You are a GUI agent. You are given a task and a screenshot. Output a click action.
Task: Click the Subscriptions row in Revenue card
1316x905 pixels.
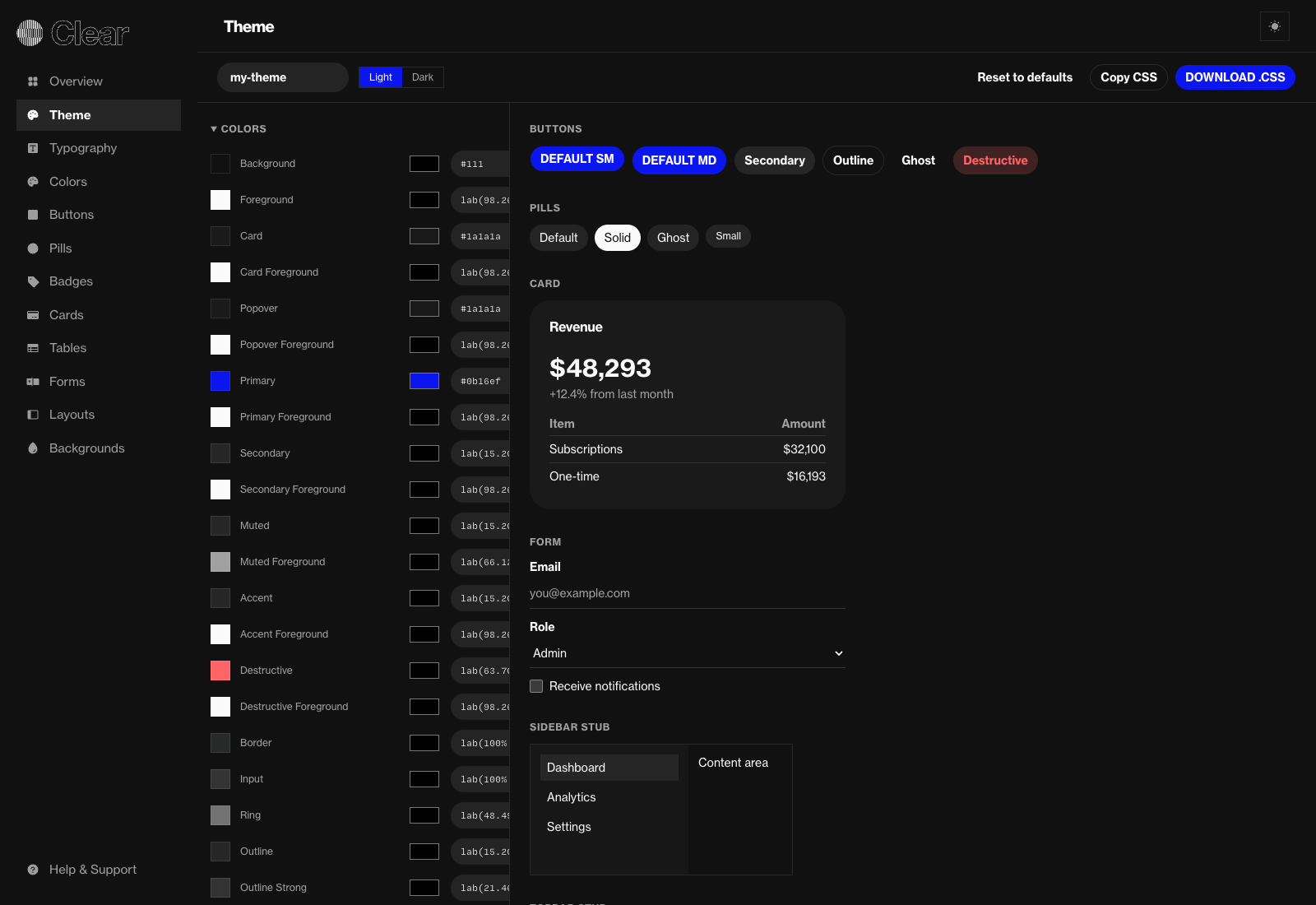tap(688, 449)
